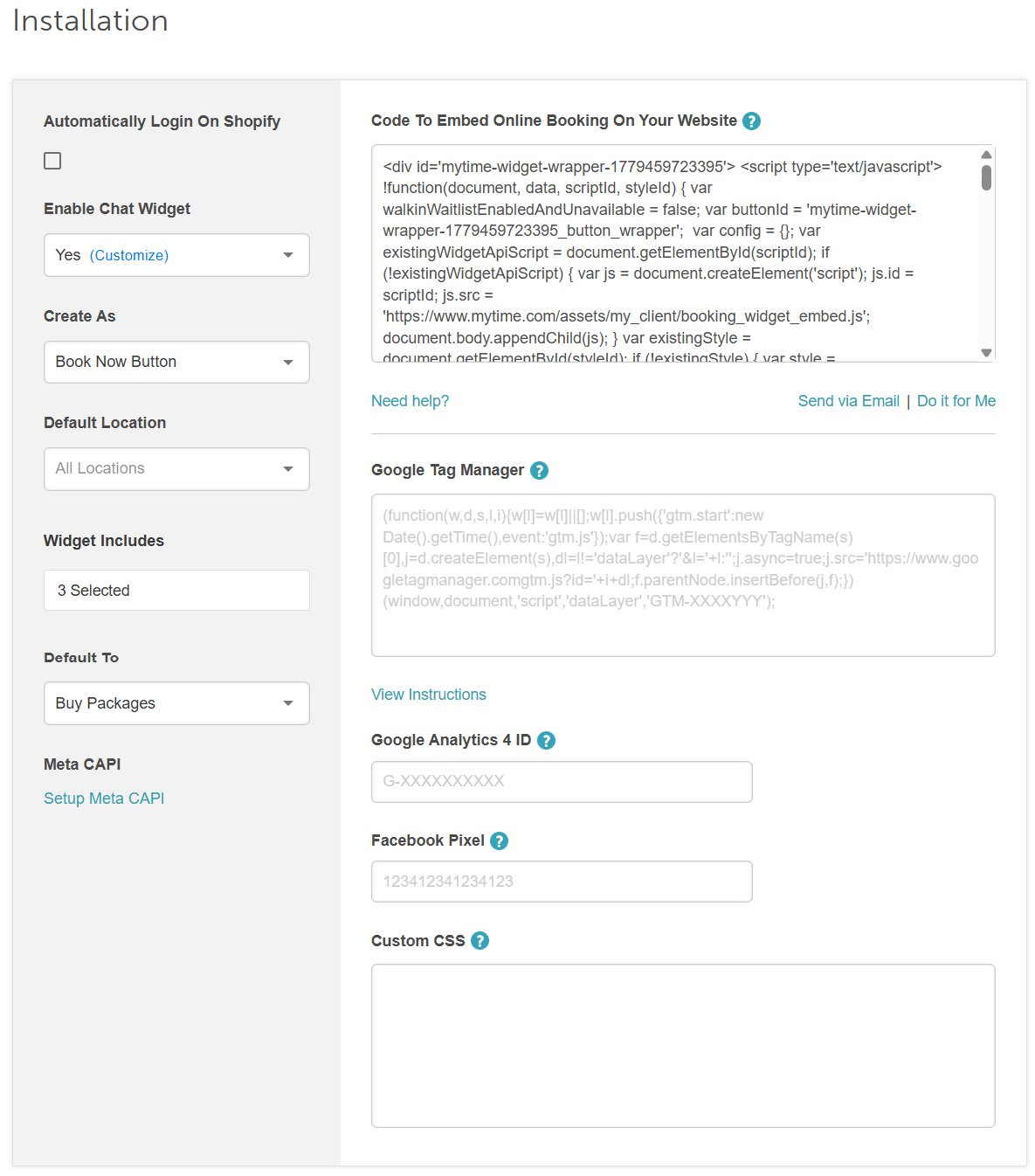Viewport: 1035px width, 1176px height.
Task: Click Do it for Me link
Action: [x=956, y=401]
